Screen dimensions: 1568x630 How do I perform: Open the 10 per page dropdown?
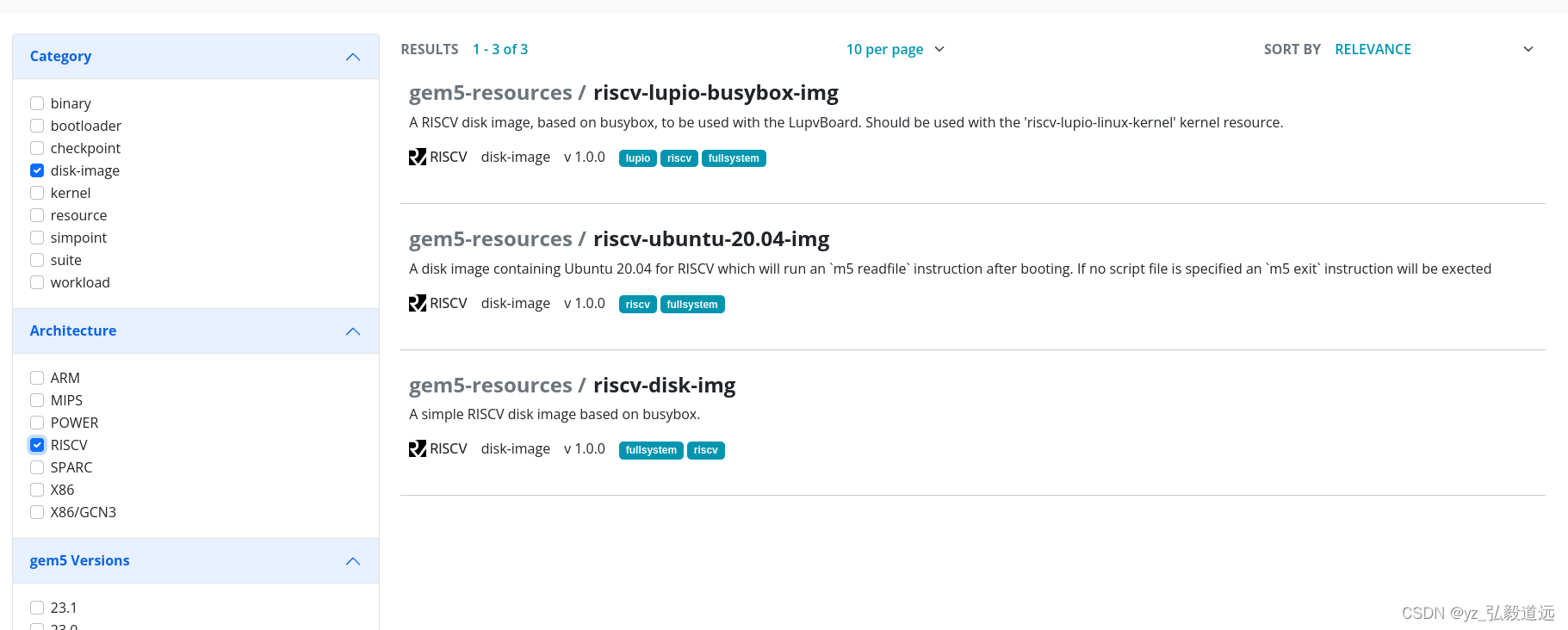[896, 49]
